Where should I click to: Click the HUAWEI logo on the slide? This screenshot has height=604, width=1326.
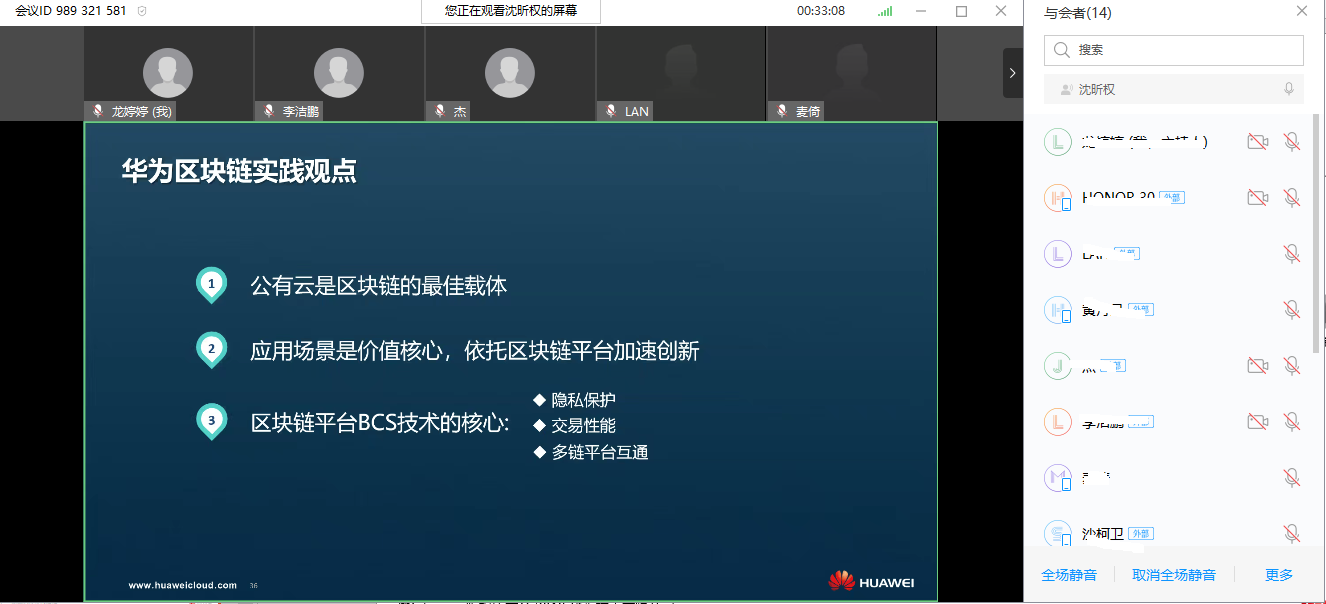tap(871, 581)
